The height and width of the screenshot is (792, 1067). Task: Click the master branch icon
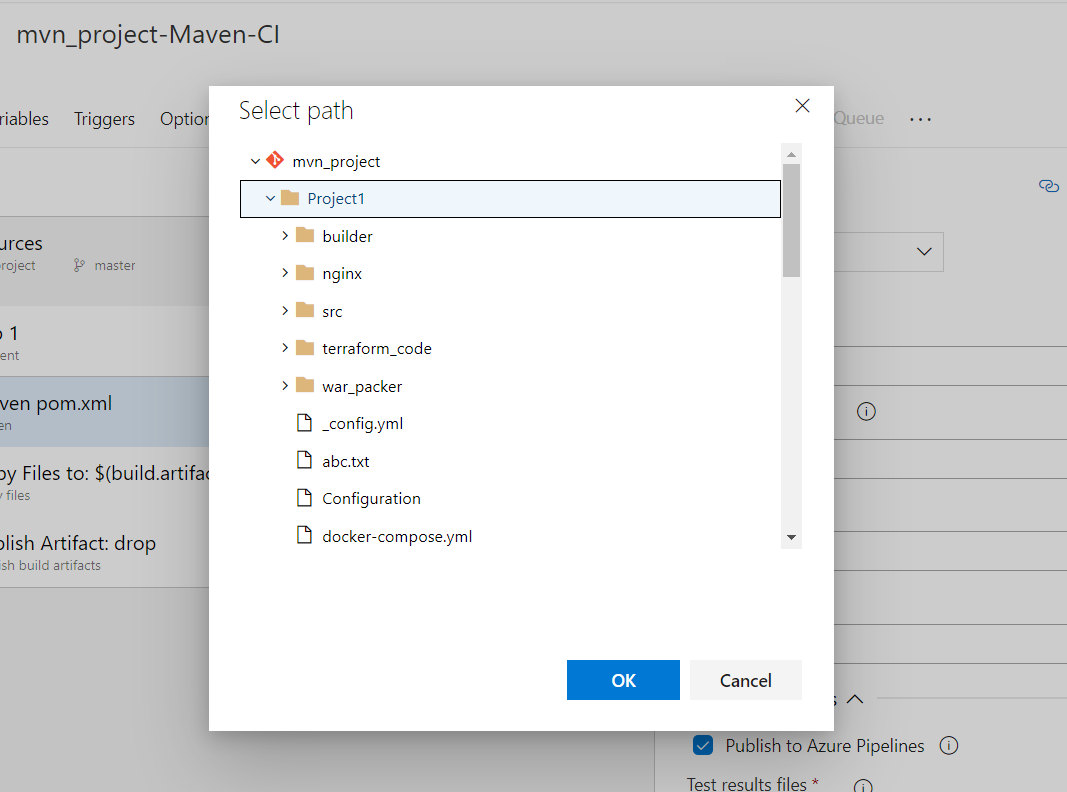(79, 265)
